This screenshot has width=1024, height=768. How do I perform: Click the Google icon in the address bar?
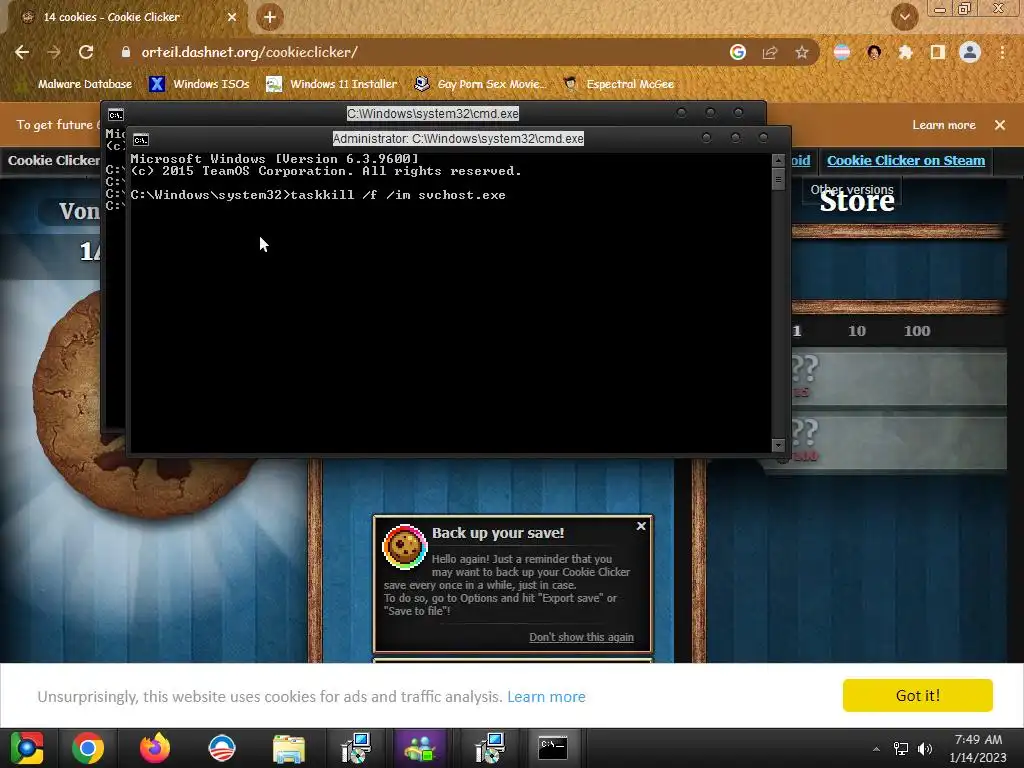(x=738, y=52)
